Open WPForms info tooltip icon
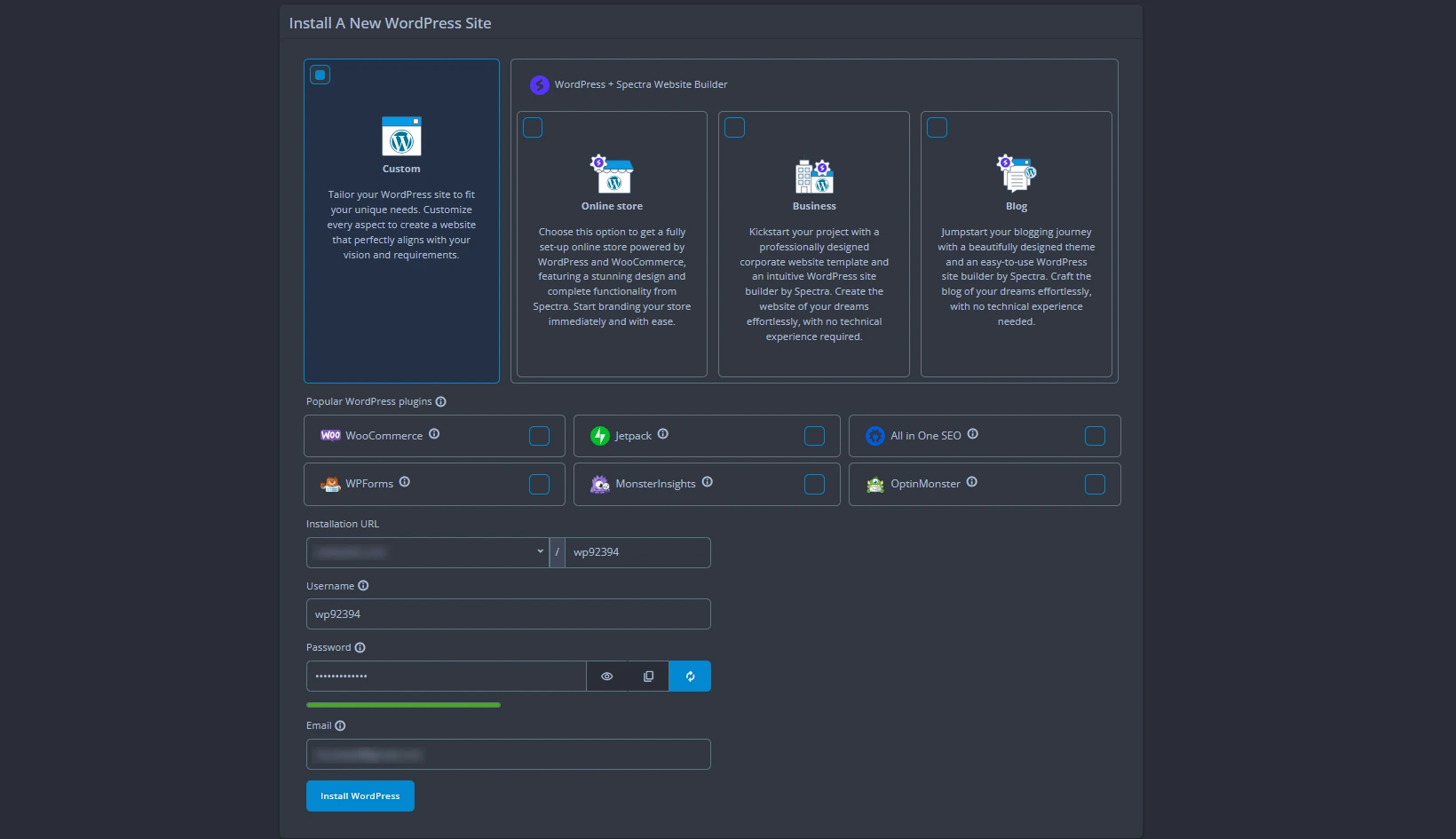This screenshot has width=1456, height=839. [405, 482]
